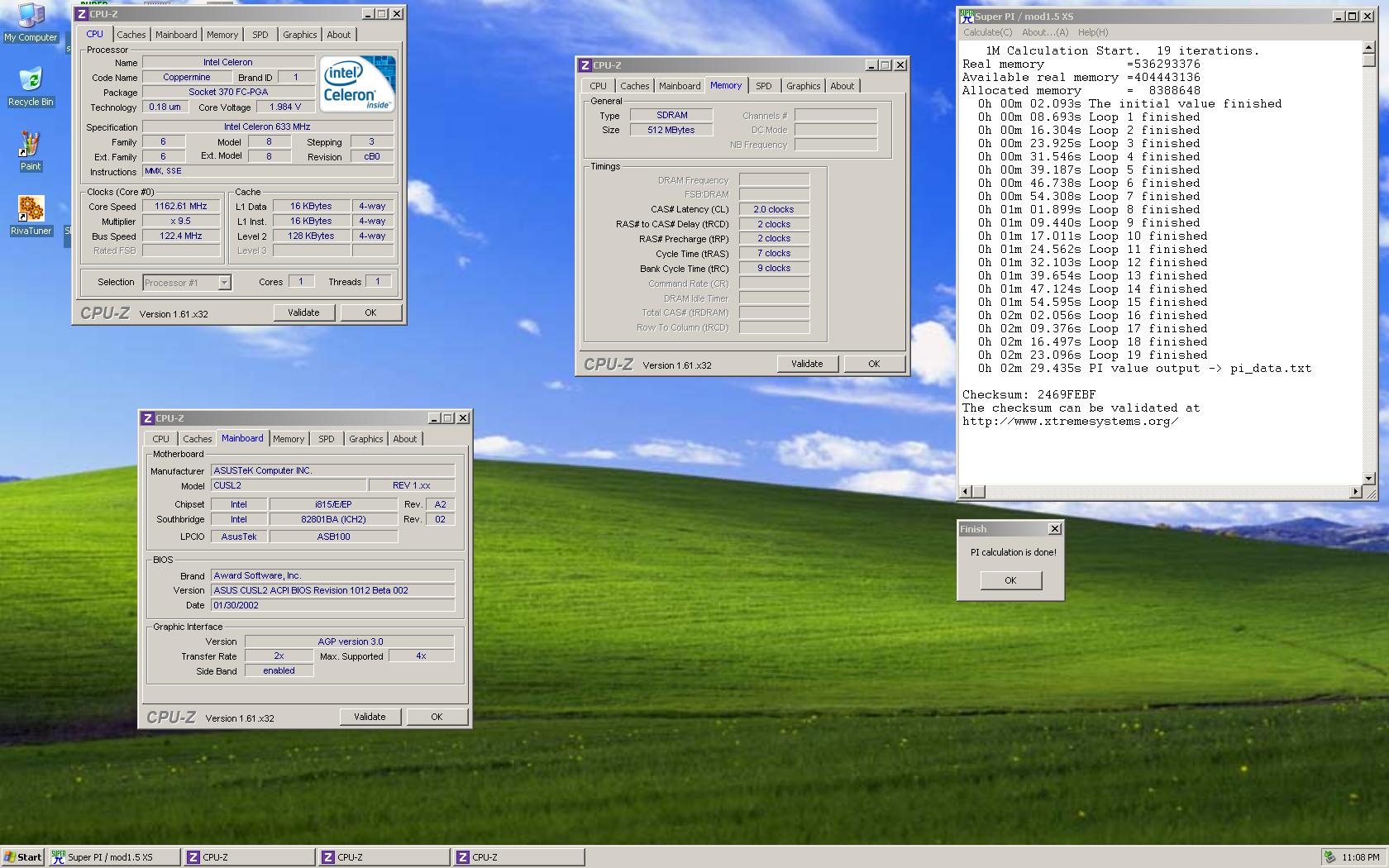Click CPU-Z title icon in Memory window
This screenshot has height=868, width=1389.
(x=585, y=65)
